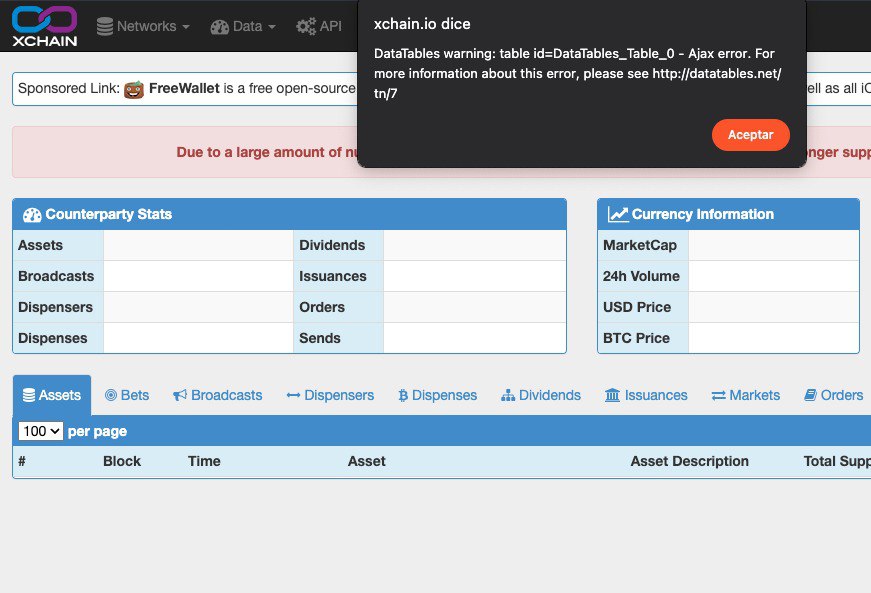This screenshot has height=593, width=871.
Task: Switch to the Bets tab
Action: tap(127, 395)
